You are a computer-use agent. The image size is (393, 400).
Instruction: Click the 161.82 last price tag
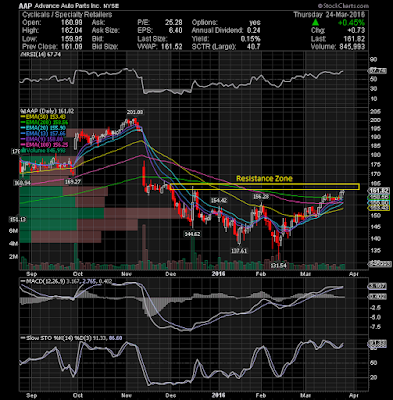[378, 191]
